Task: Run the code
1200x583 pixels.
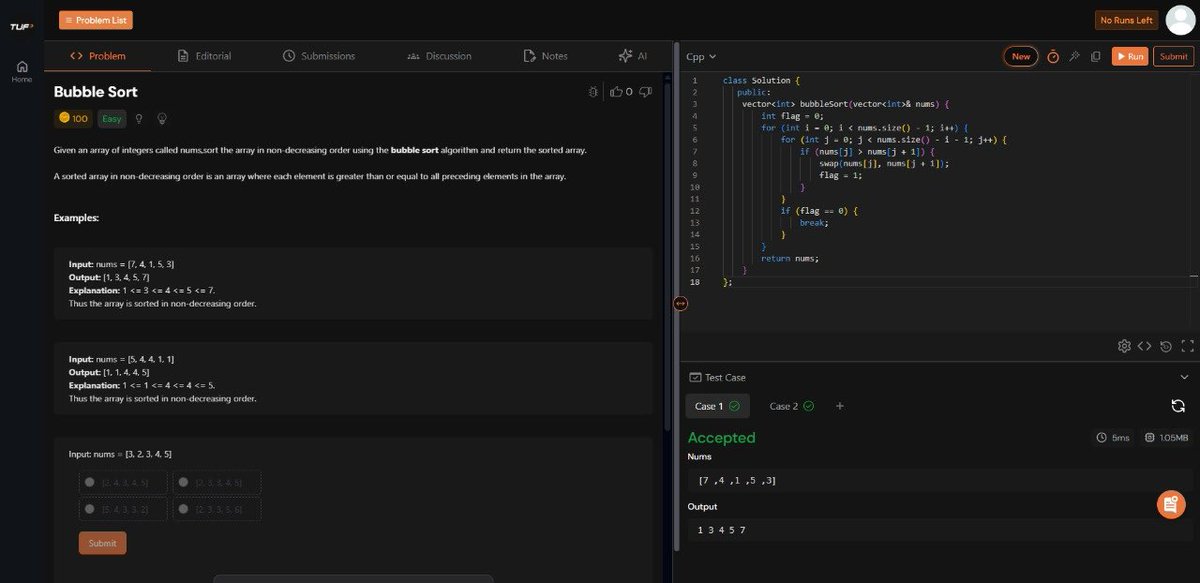Action: click(1130, 56)
